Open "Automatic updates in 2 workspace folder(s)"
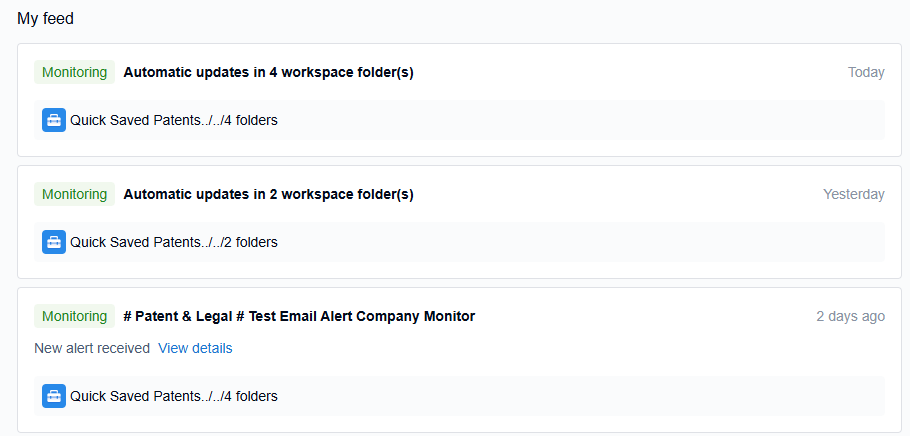The image size is (910, 436). click(268, 194)
